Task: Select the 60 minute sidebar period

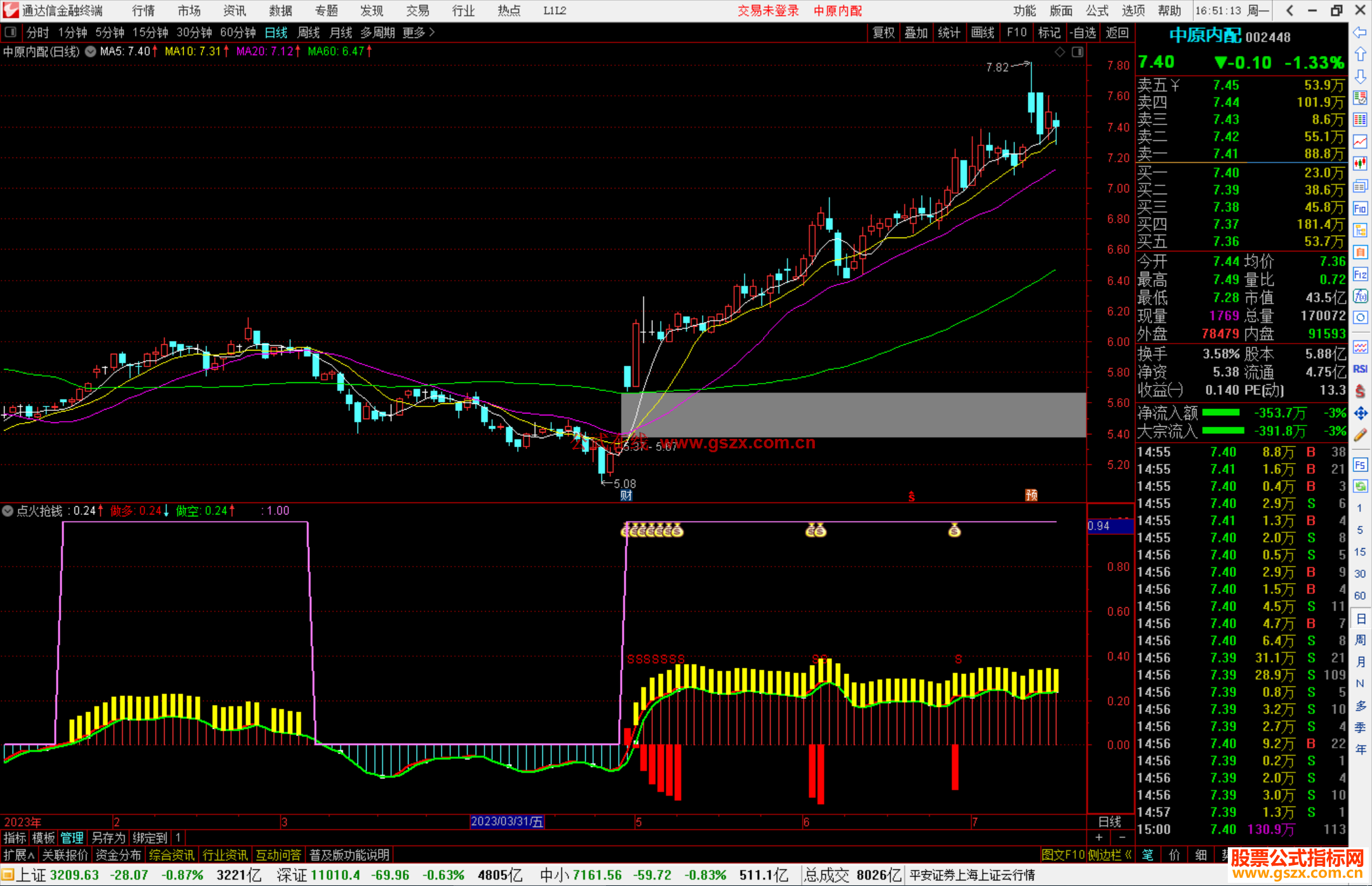Action: (1360, 596)
